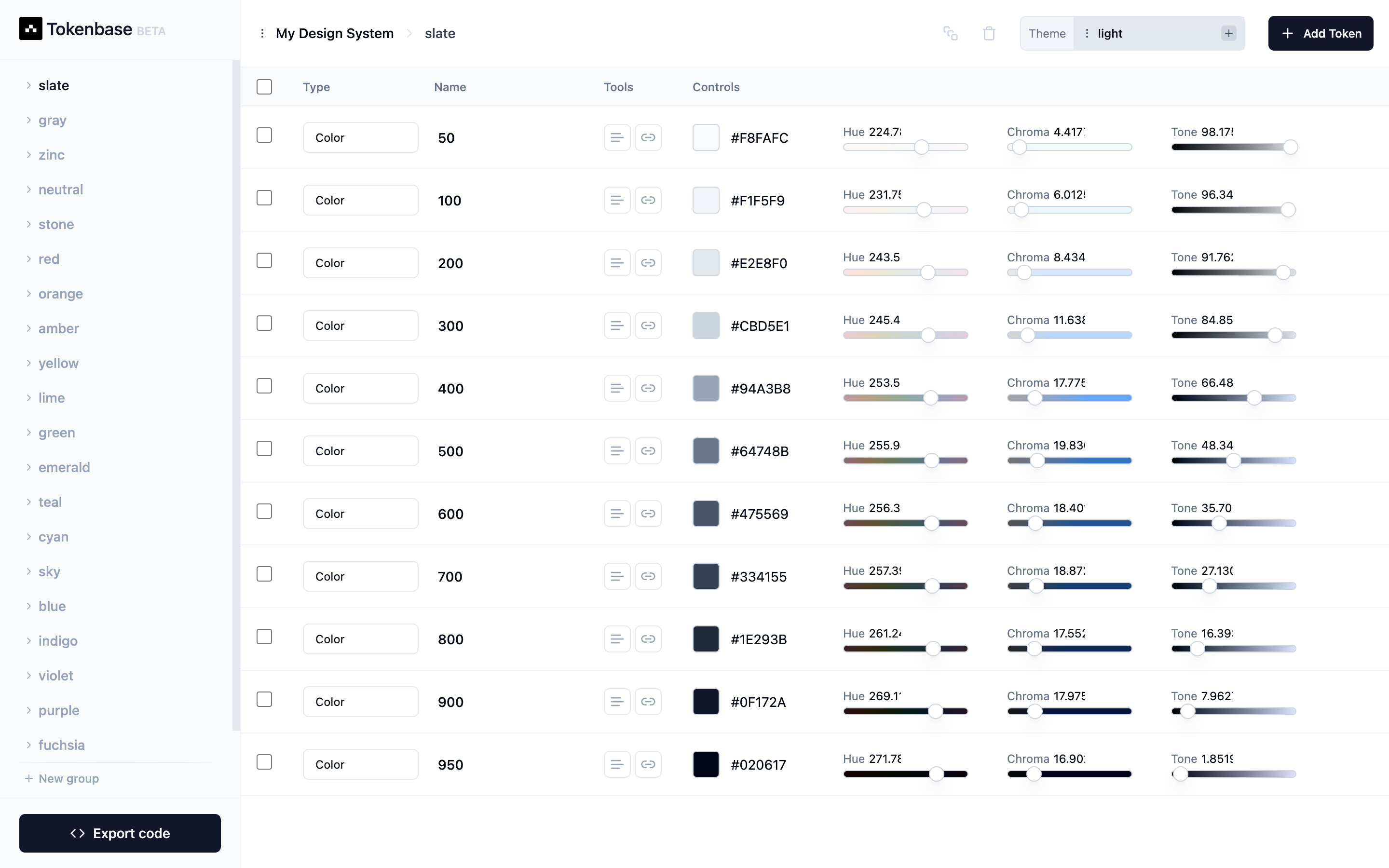Select the checkbox for token 600
Screen dimensions: 1389x868
(x=264, y=511)
